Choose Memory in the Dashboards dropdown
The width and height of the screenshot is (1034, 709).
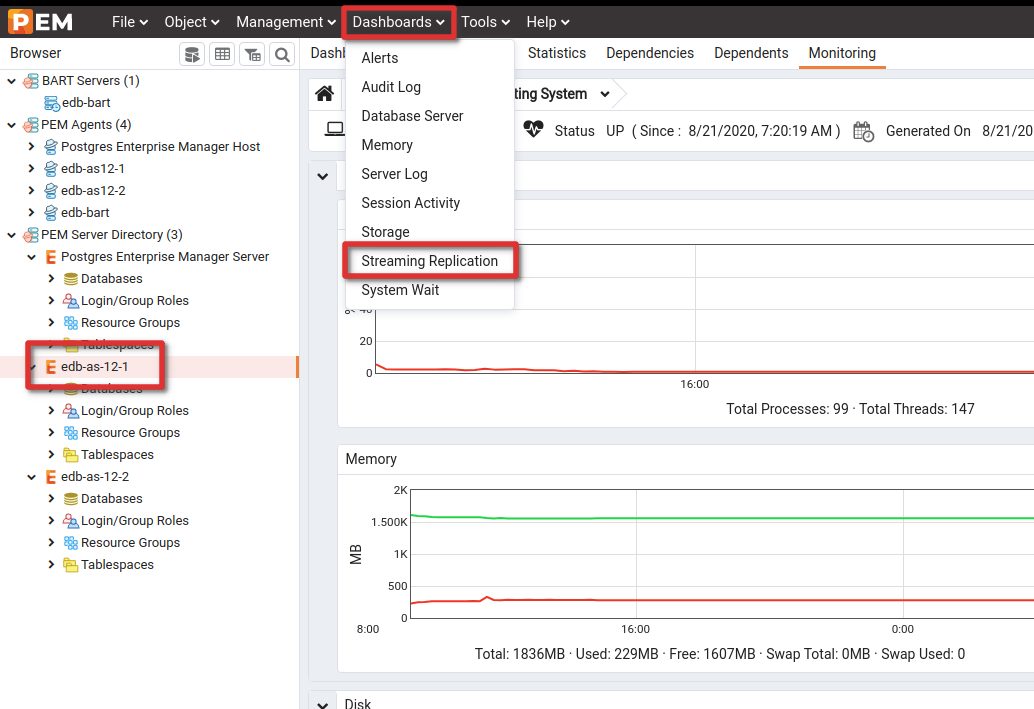pyautogui.click(x=387, y=145)
